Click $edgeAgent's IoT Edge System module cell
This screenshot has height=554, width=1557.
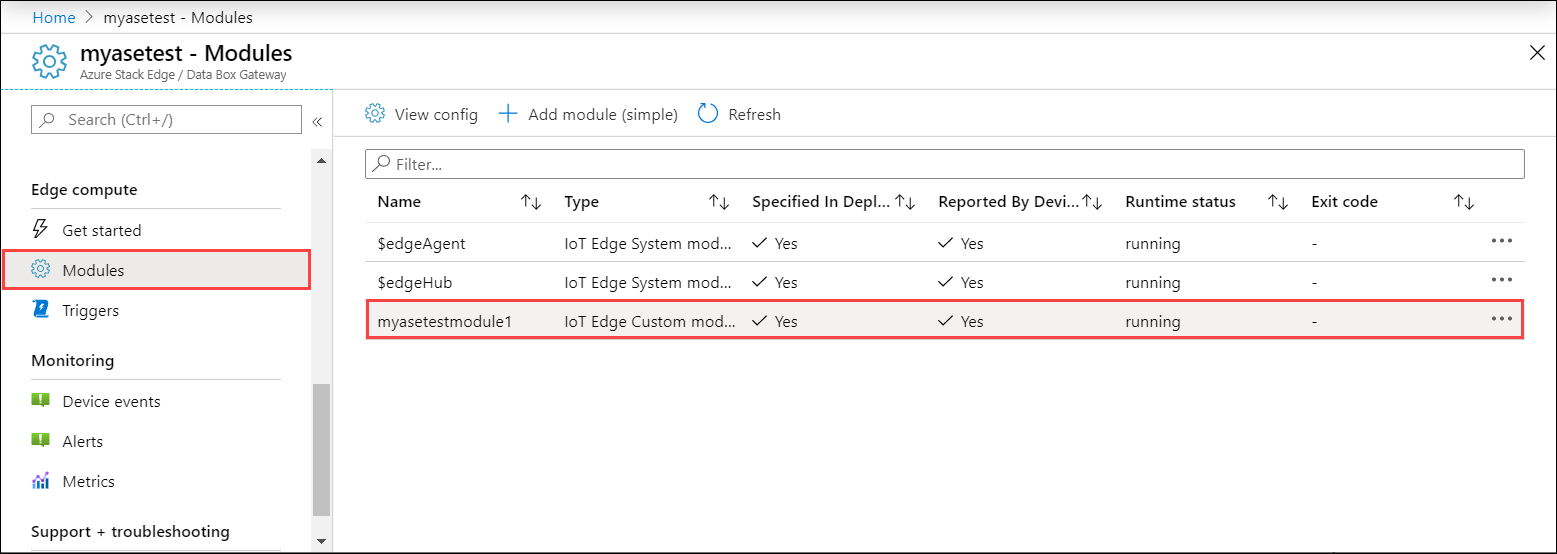650,243
